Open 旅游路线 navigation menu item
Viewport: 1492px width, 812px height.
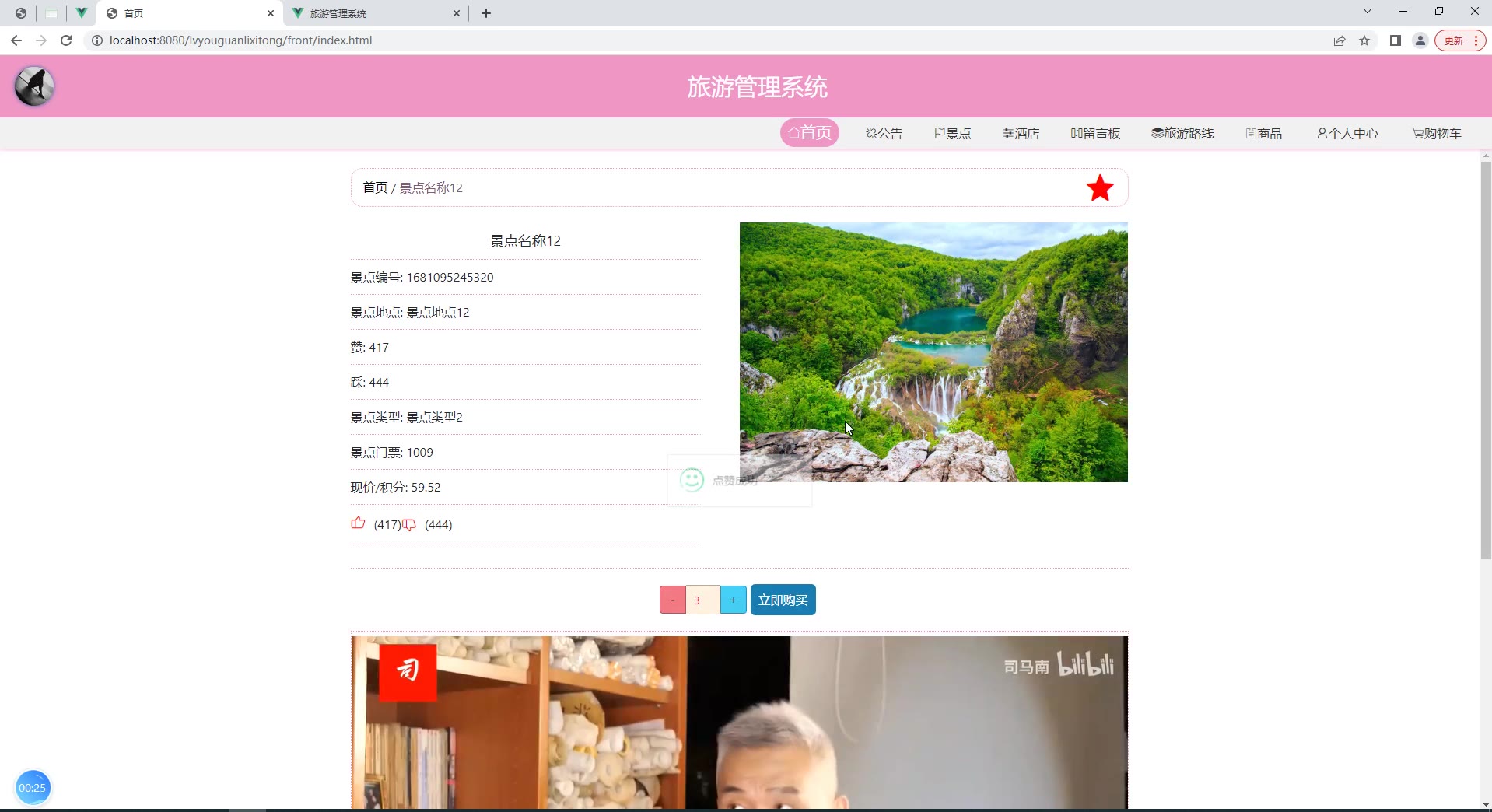click(1183, 134)
